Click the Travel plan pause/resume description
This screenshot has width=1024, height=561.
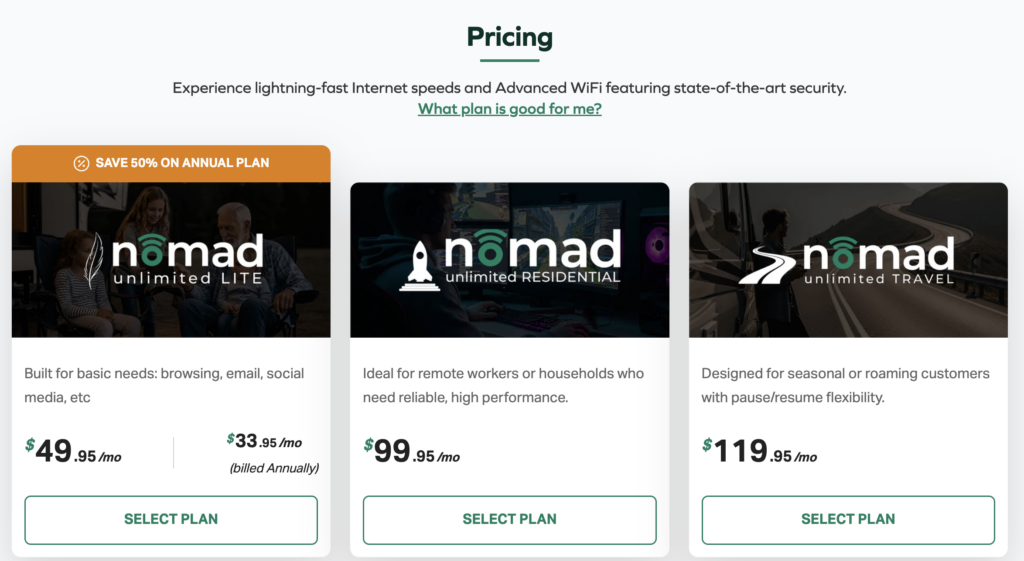tap(845, 385)
